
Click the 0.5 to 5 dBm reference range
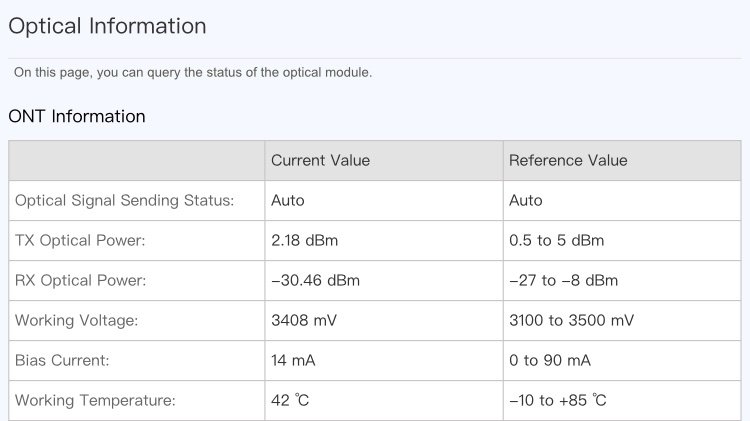click(x=556, y=240)
